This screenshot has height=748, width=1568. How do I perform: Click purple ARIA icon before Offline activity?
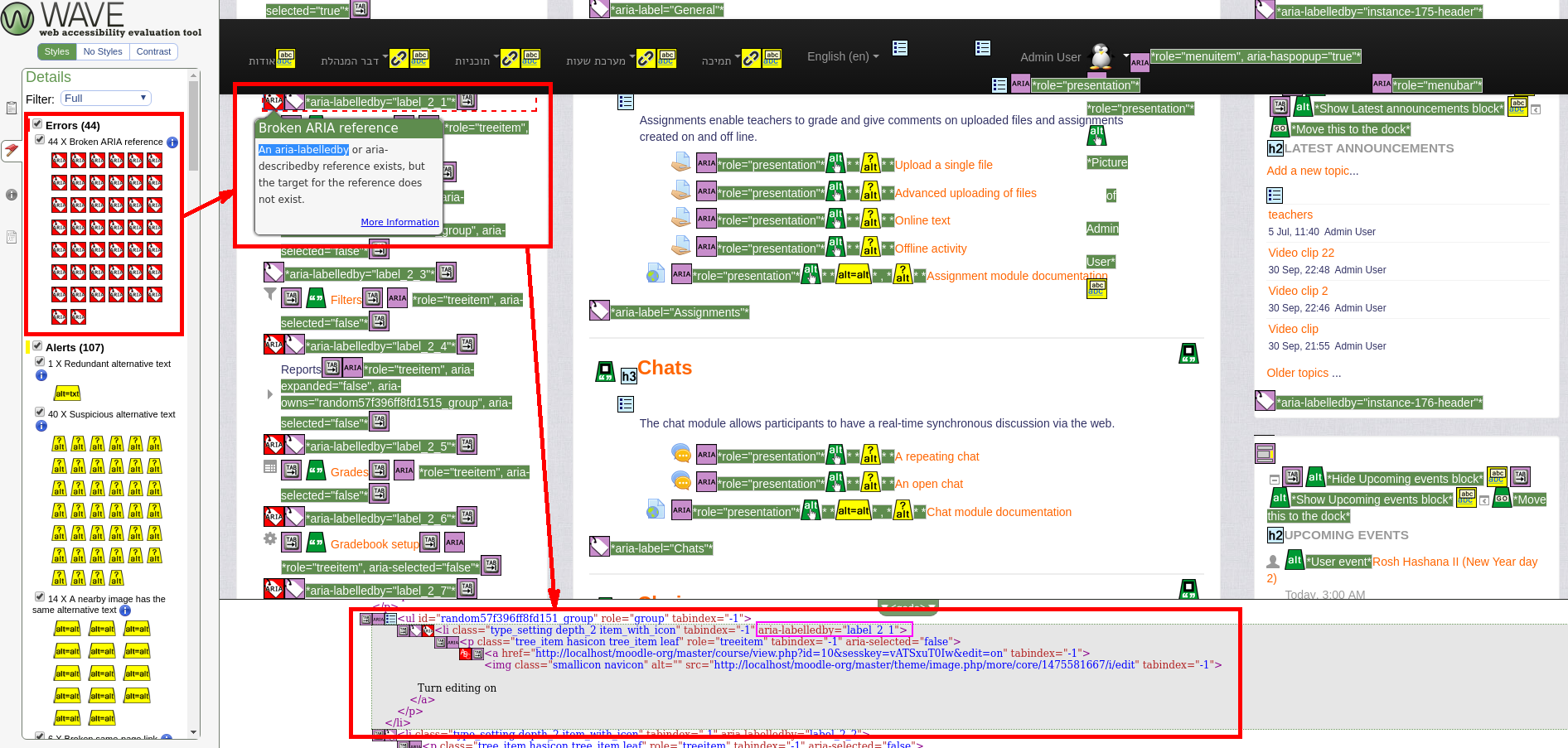[x=706, y=247]
